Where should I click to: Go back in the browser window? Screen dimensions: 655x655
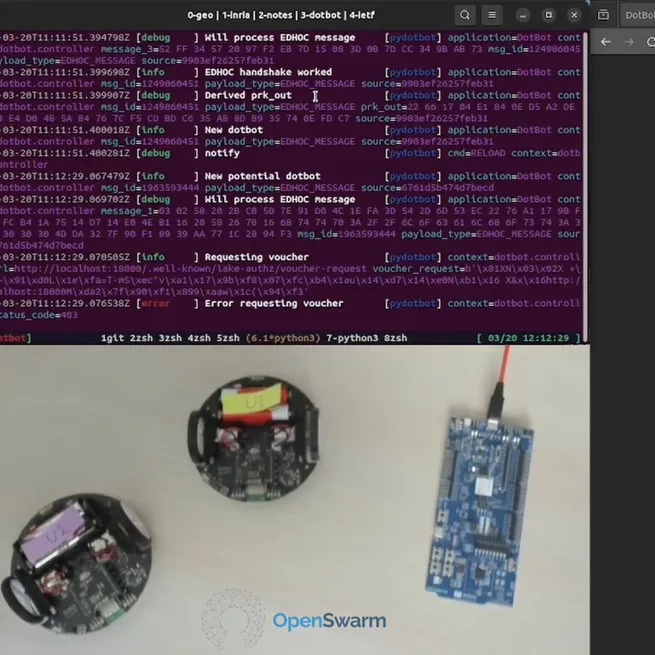[606, 42]
